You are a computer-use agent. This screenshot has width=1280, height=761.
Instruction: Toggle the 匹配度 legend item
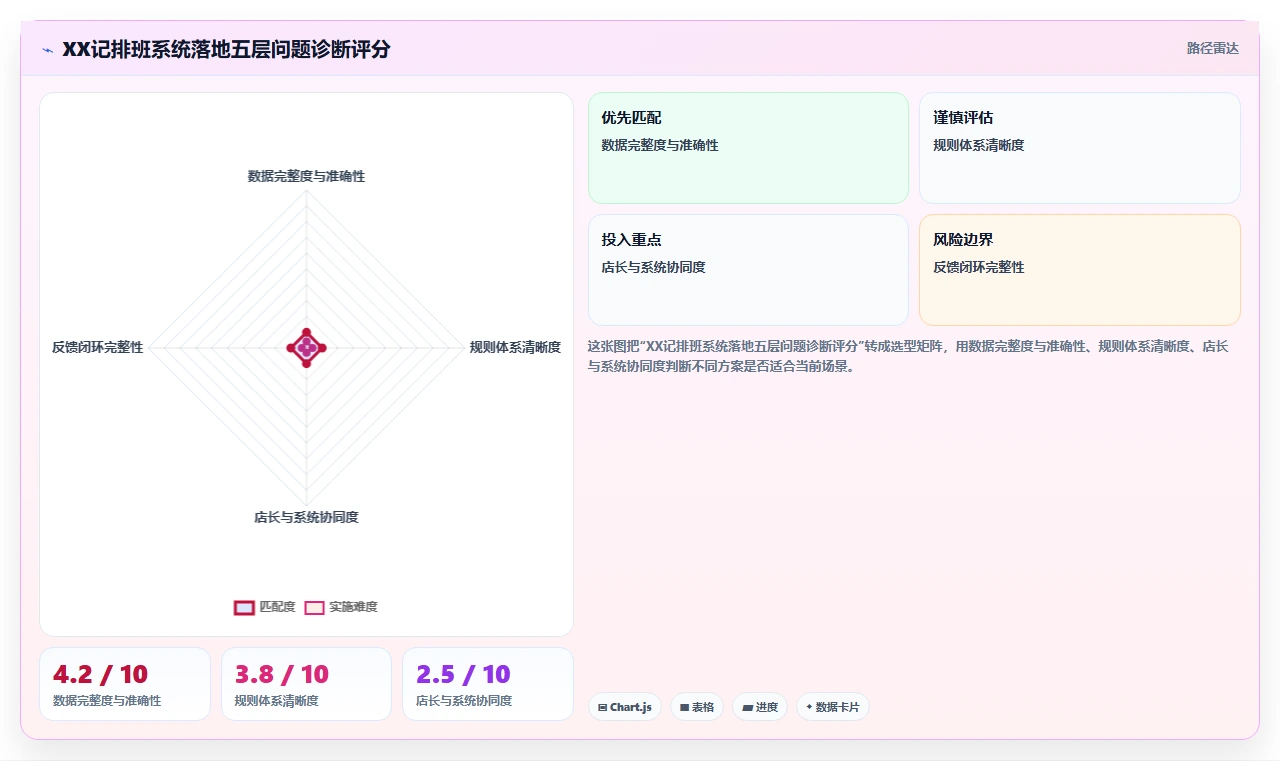[265, 607]
